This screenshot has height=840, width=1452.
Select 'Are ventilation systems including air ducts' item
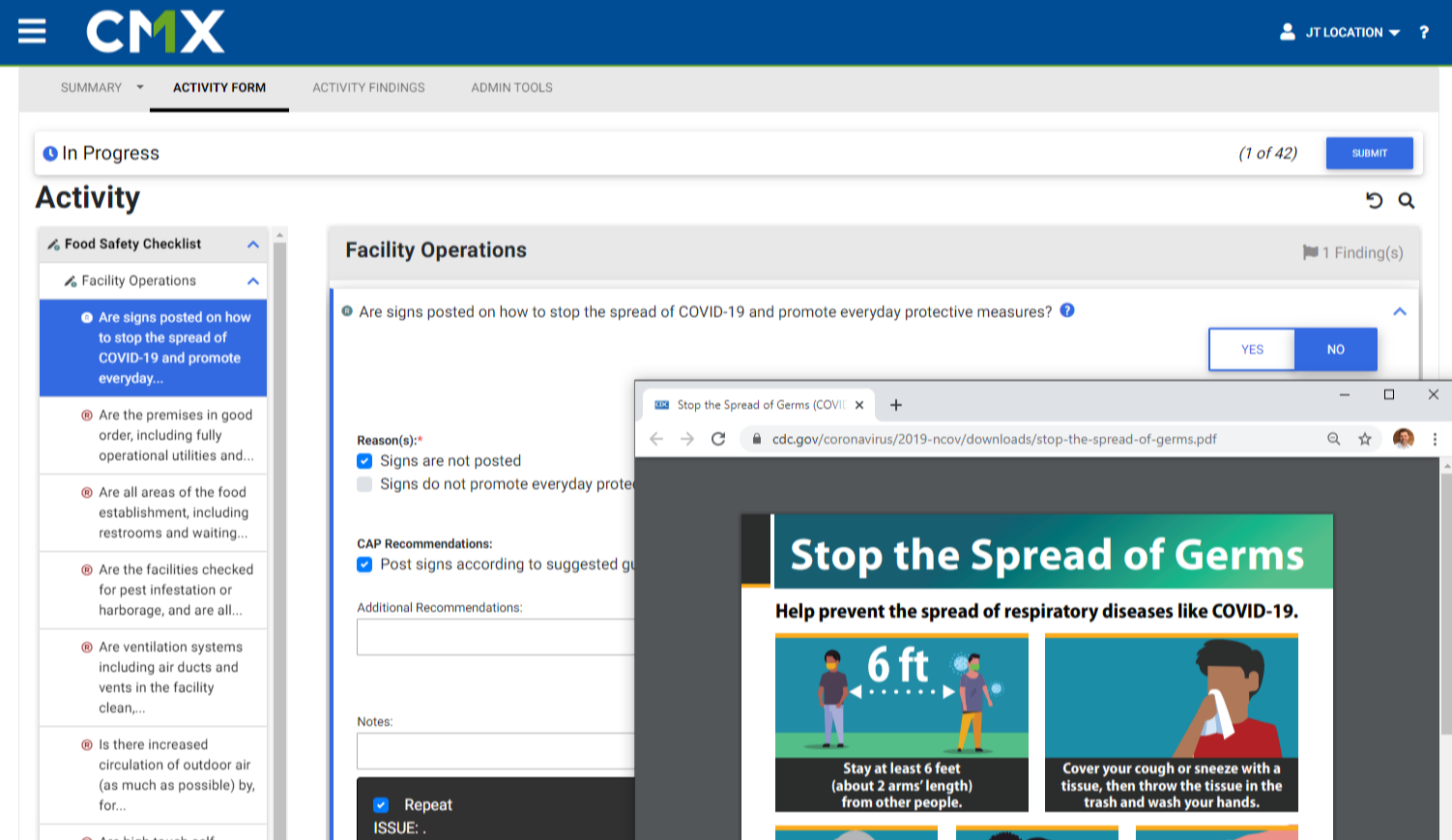153,677
